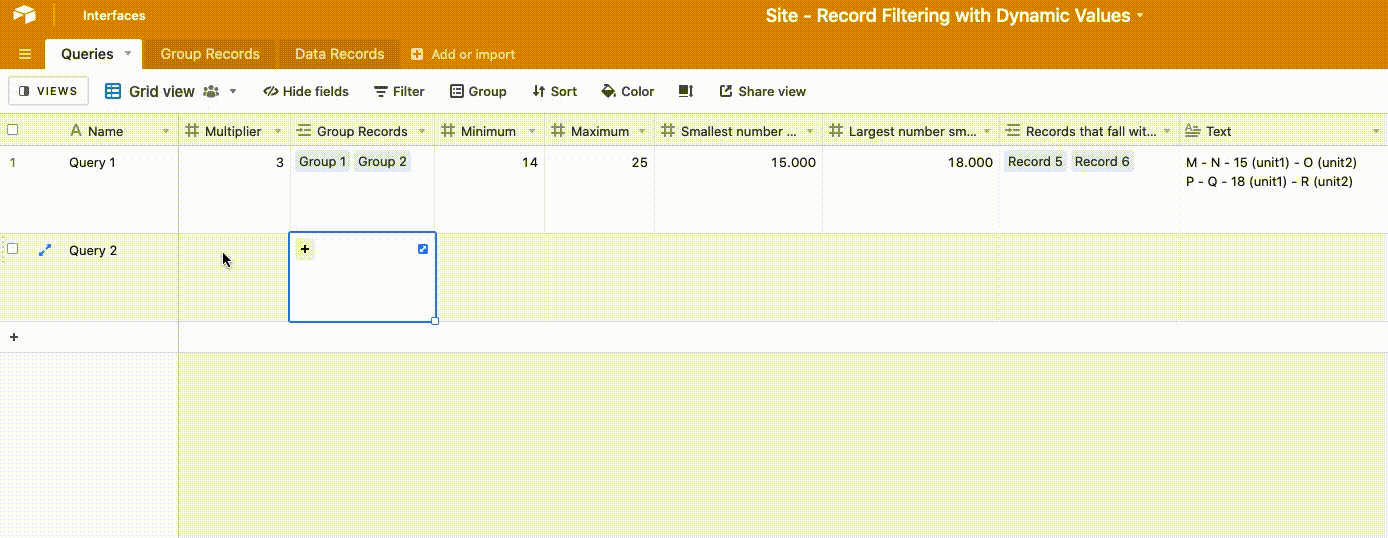Check the Query 2 row checkbox
Image resolution: width=1388 pixels, height=538 pixels.
(x=13, y=249)
